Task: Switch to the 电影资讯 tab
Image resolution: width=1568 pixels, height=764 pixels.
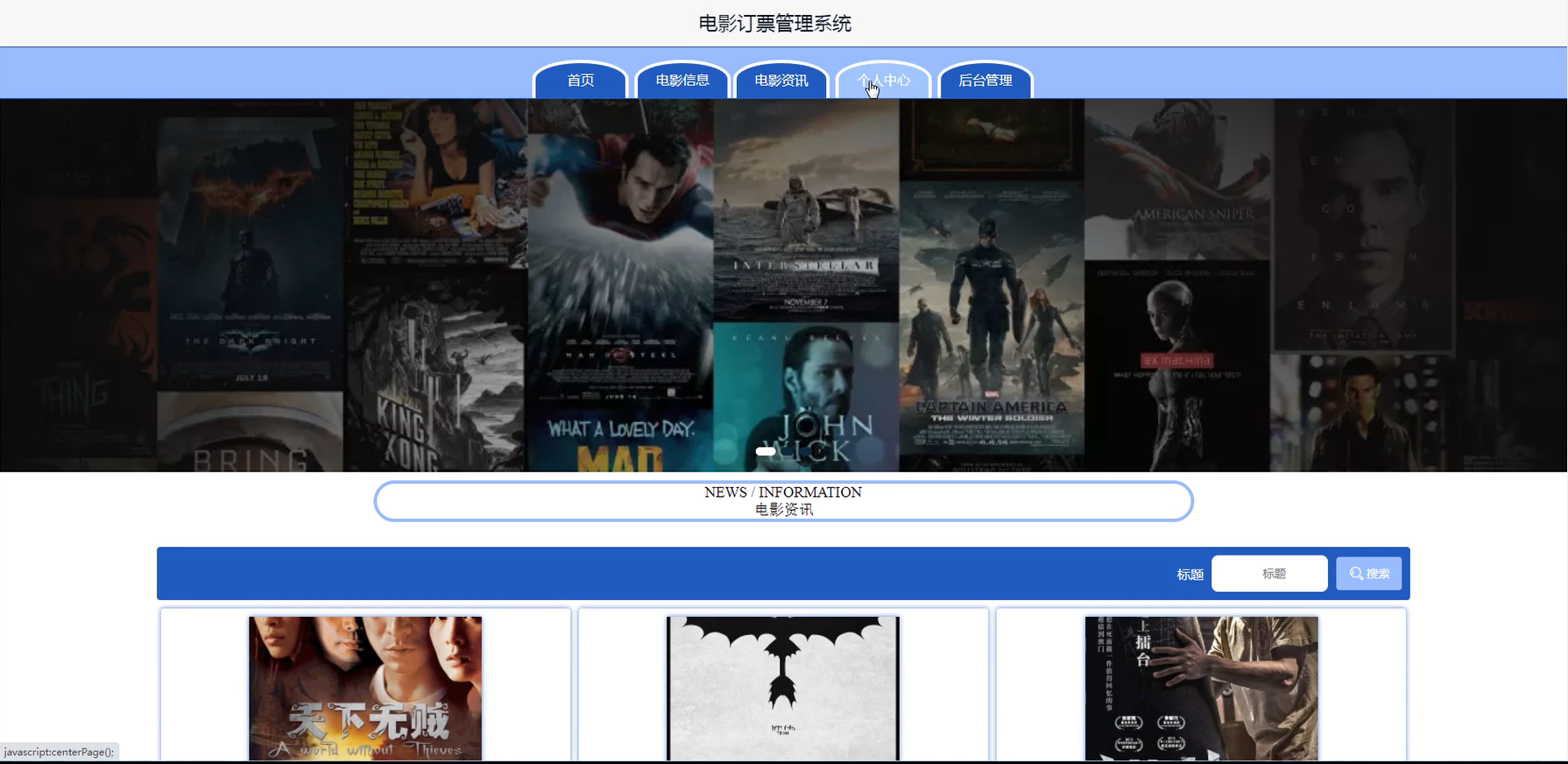Action: click(780, 80)
